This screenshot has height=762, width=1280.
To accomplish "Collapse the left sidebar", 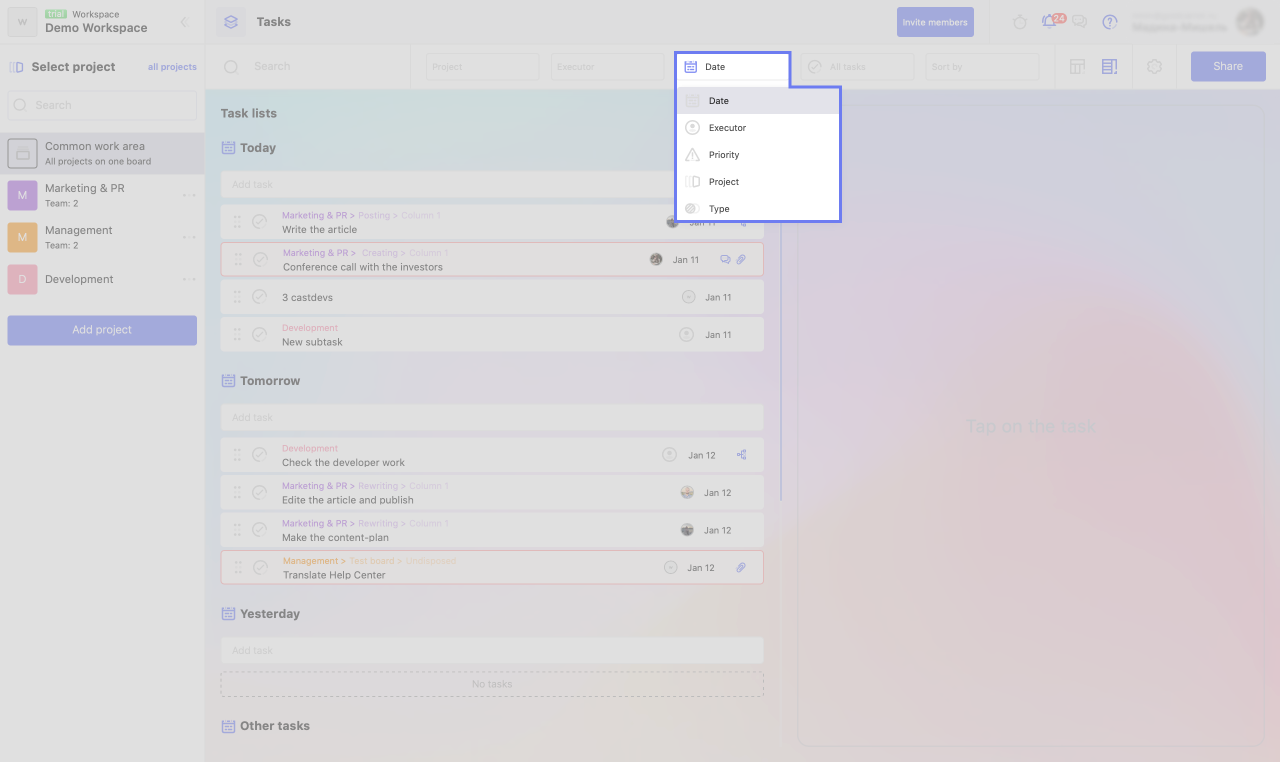I will point(184,22).
